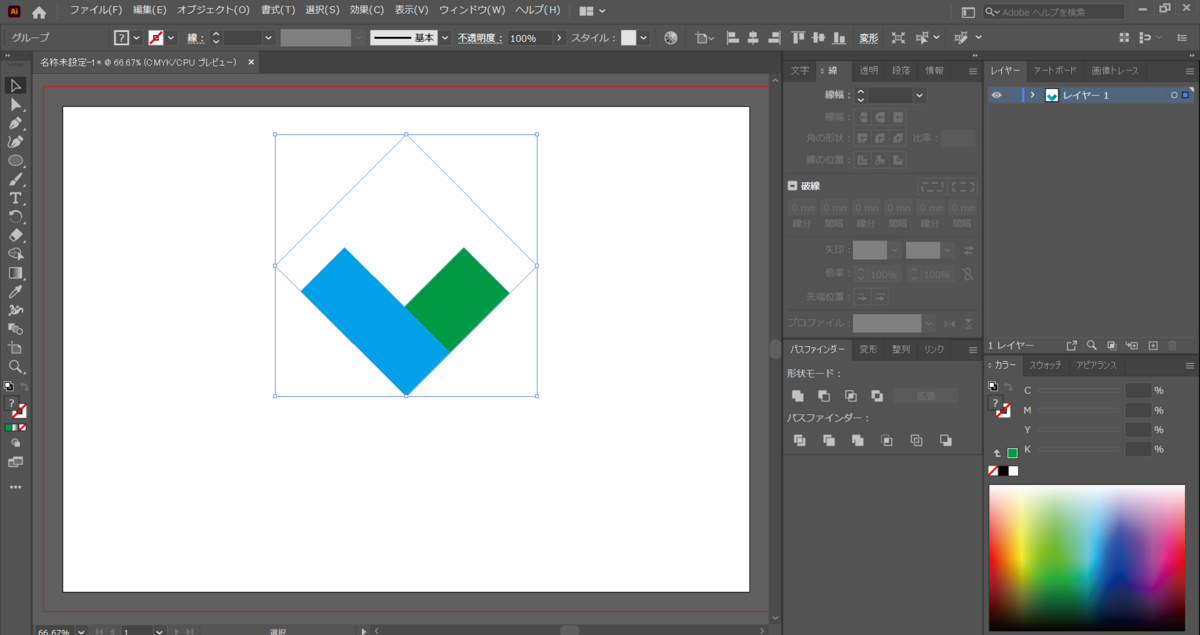Hide レイヤー 1 with eye icon
This screenshot has height=635, width=1200.
pyautogui.click(x=997, y=95)
